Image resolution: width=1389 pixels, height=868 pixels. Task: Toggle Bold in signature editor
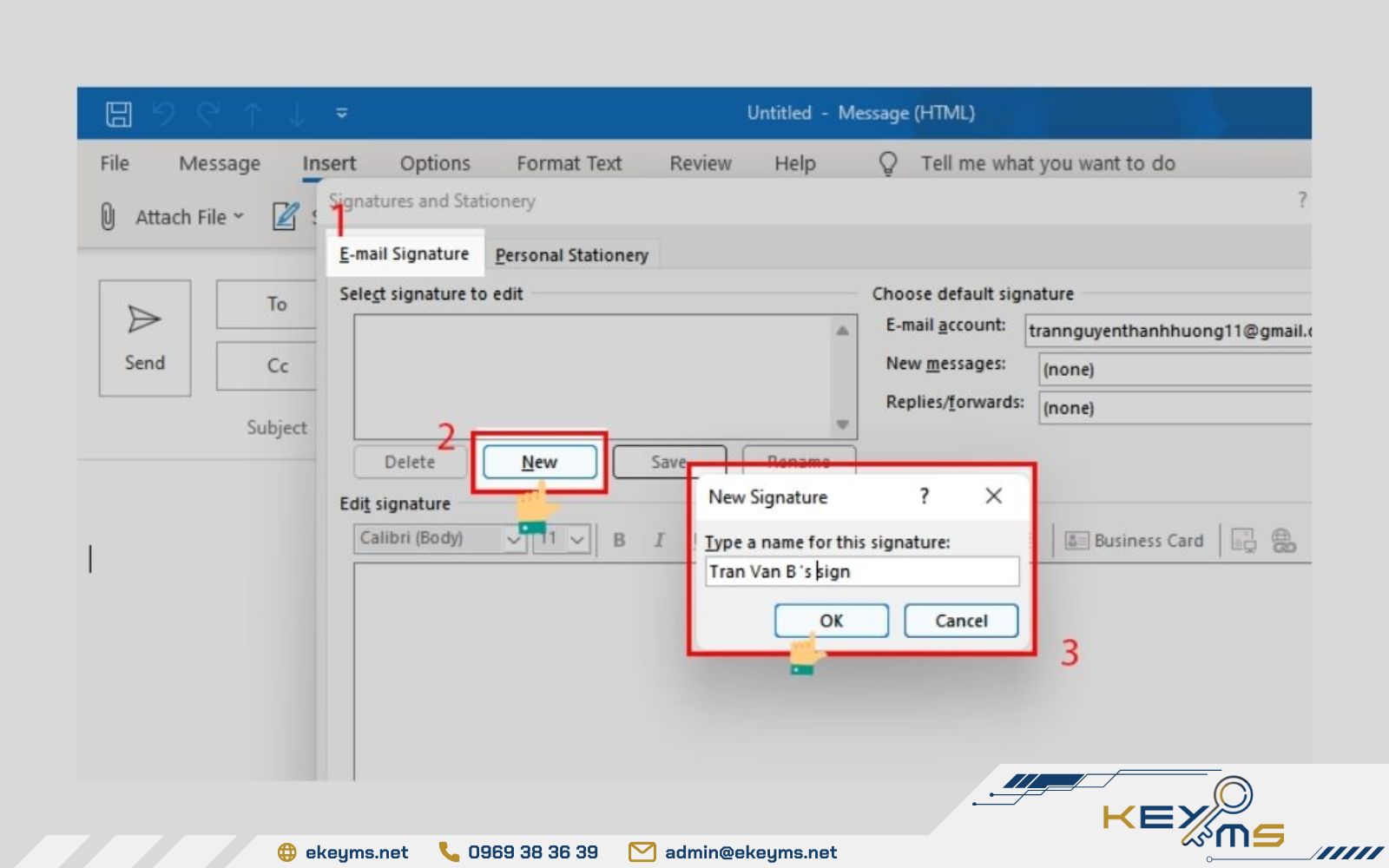tap(619, 540)
